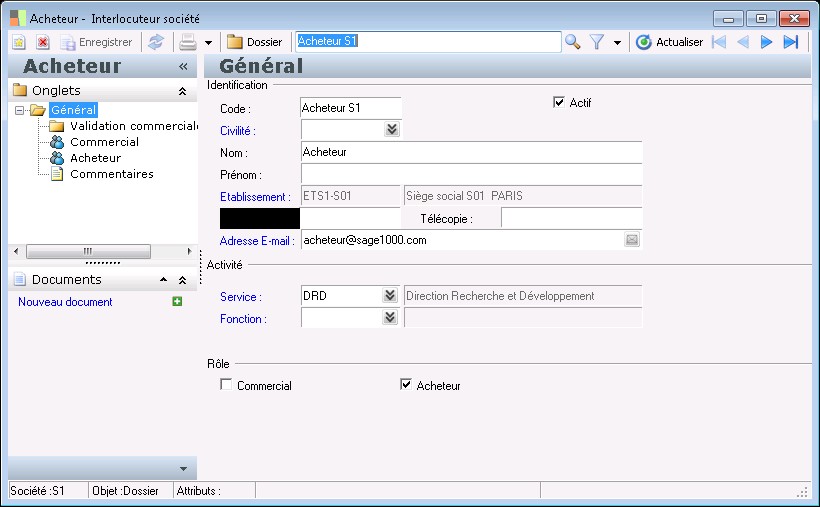Click the green plus add document icon

177,302
